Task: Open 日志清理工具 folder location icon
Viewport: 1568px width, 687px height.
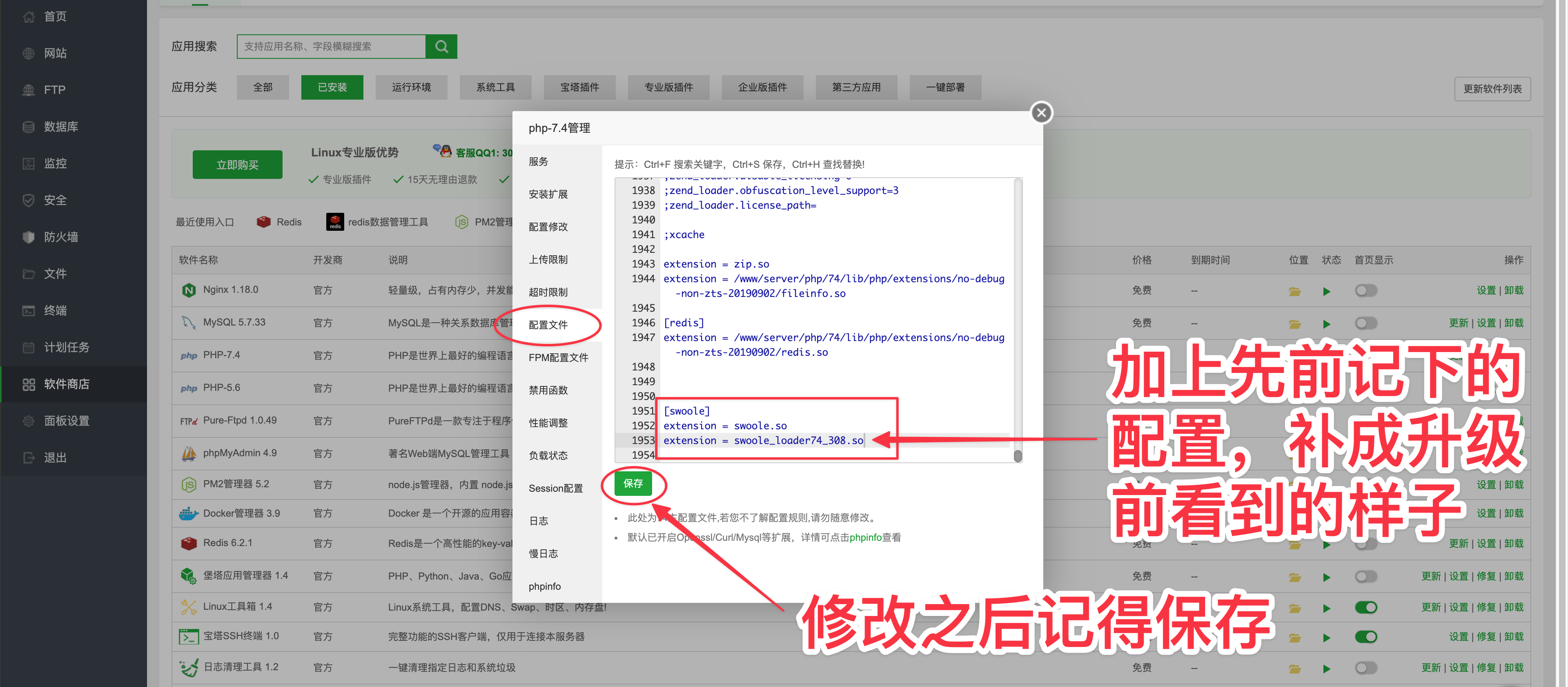Action: pos(1295,669)
